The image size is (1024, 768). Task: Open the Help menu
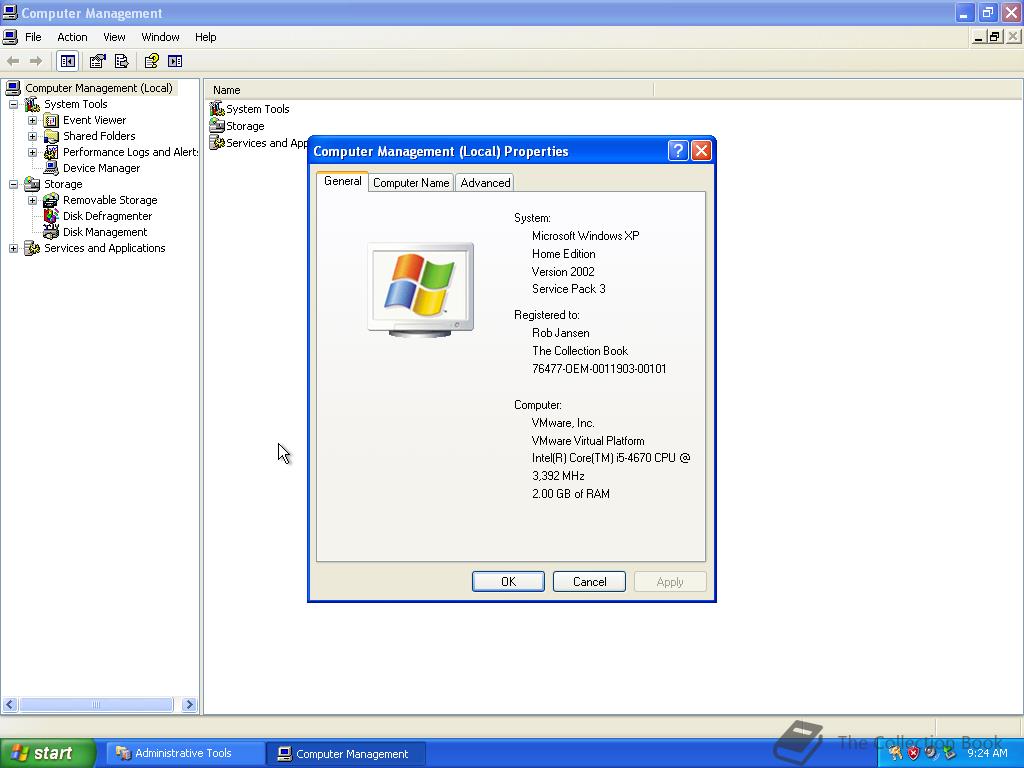[x=205, y=37]
